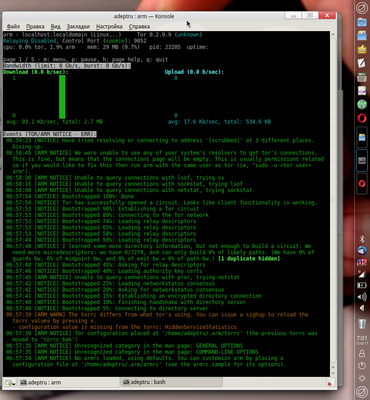
Task: Close the current Konsole tab with red X
Action: click(330, 383)
